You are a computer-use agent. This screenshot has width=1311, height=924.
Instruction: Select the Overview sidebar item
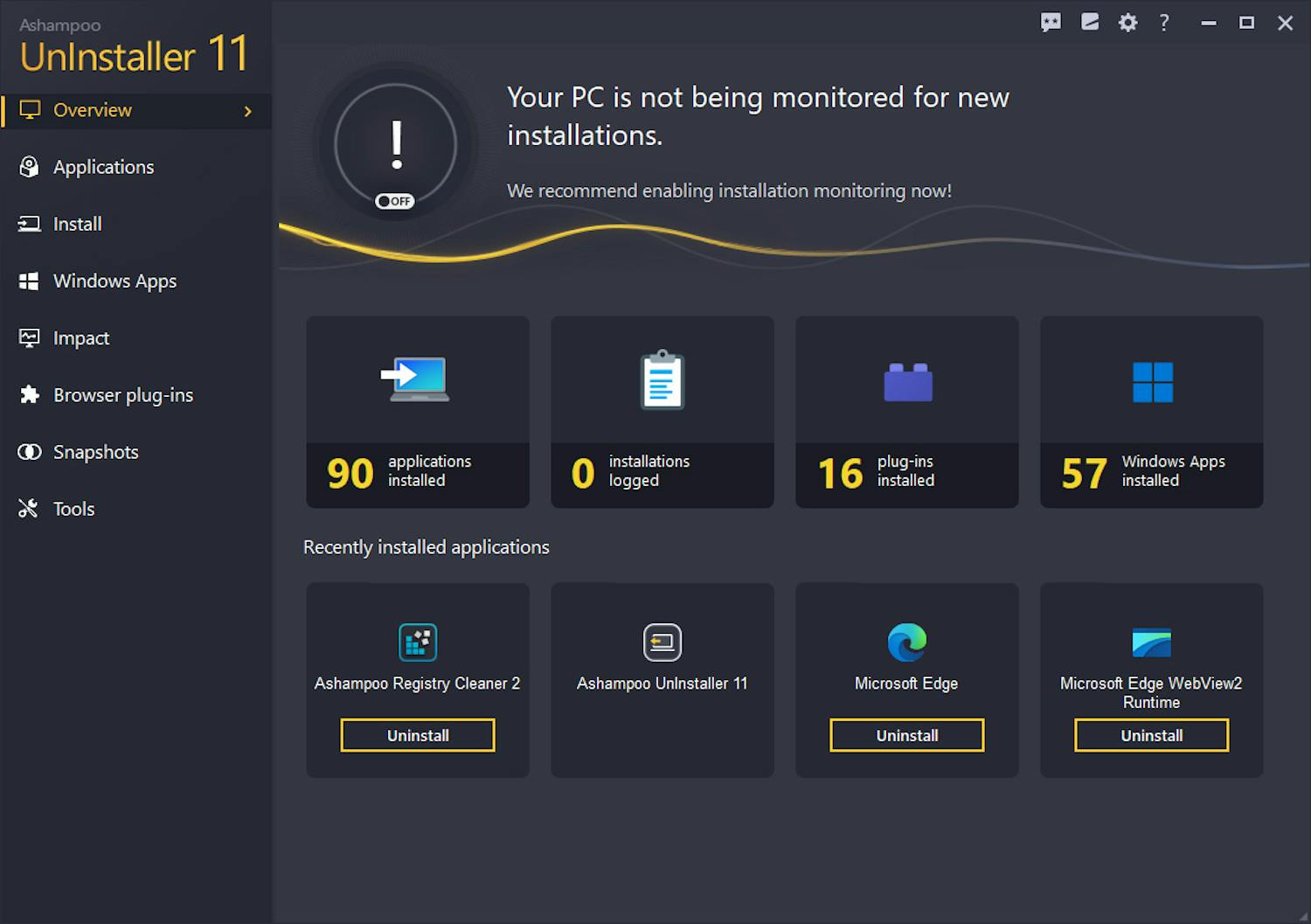click(x=136, y=111)
